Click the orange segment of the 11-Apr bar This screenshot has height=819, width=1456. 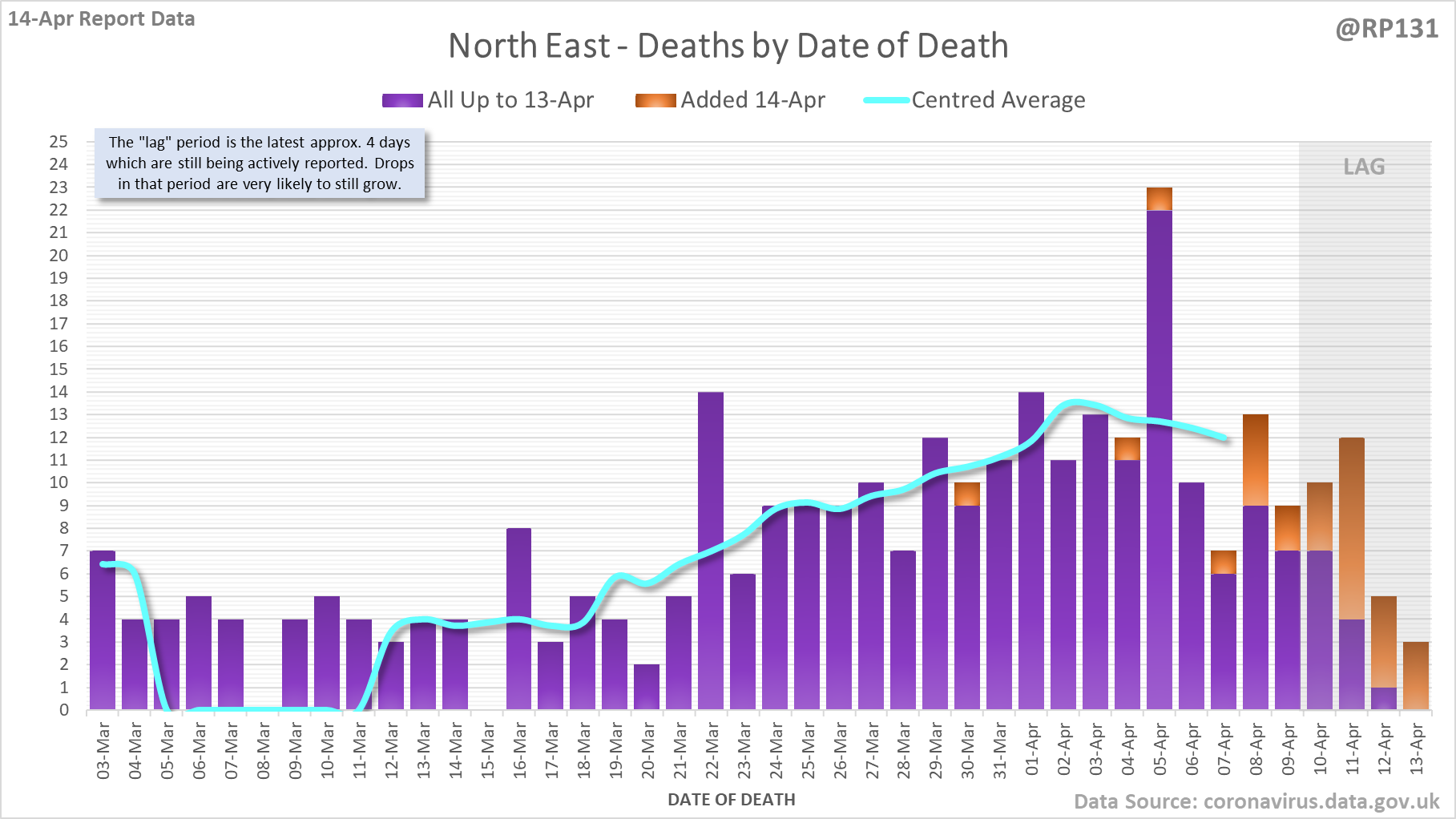pyautogui.click(x=1352, y=529)
